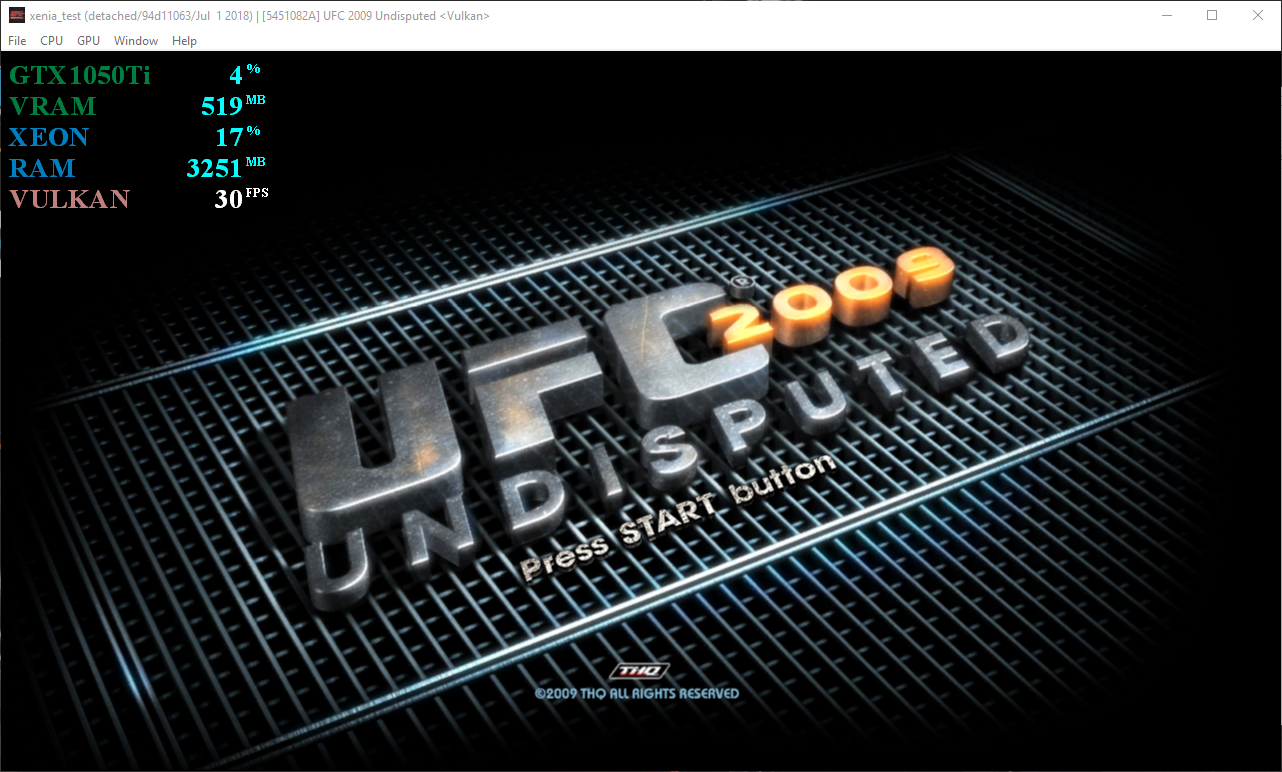Click the 30 FPS counter value
The height and width of the screenshot is (772, 1282).
click(241, 198)
